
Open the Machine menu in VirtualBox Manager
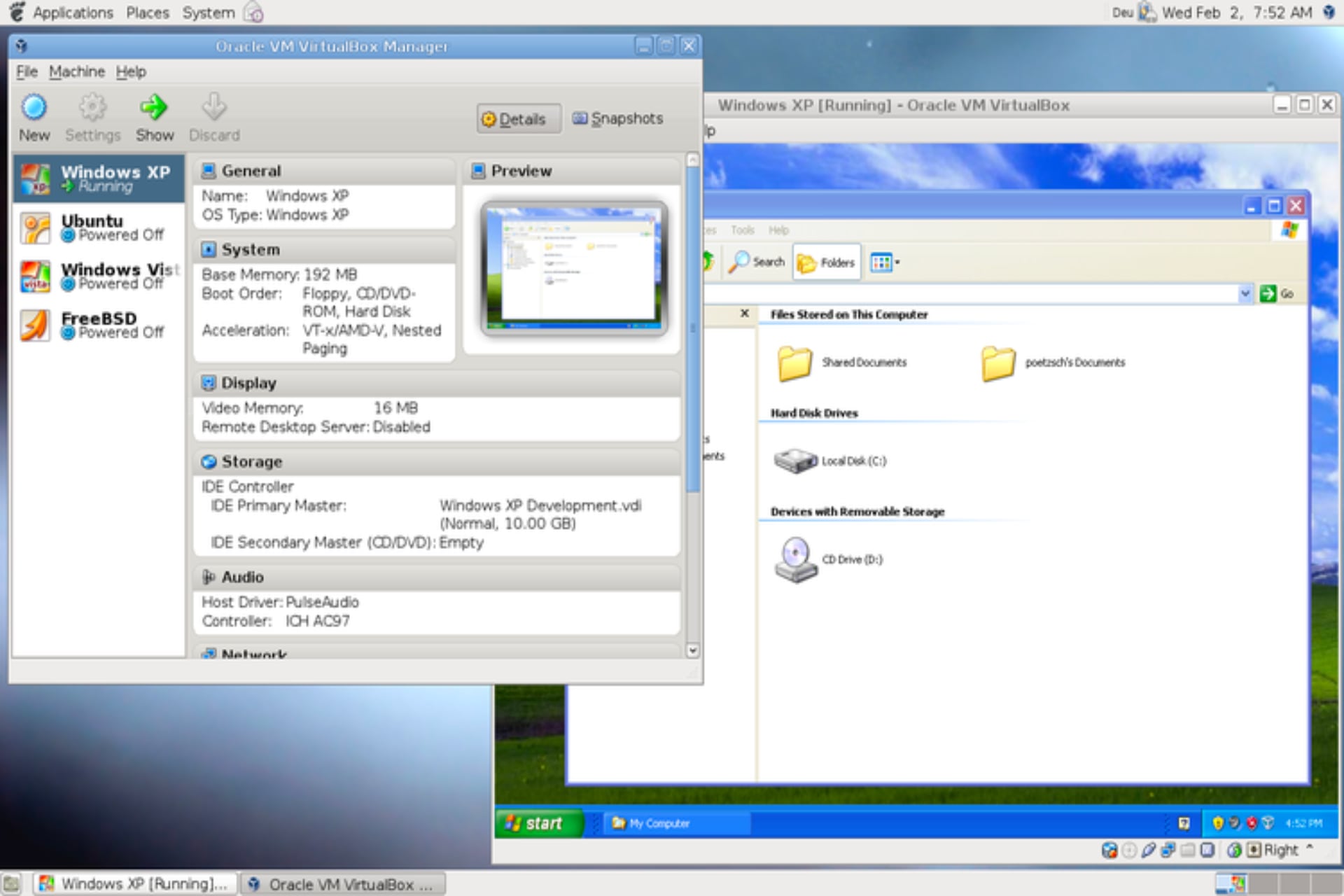77,71
